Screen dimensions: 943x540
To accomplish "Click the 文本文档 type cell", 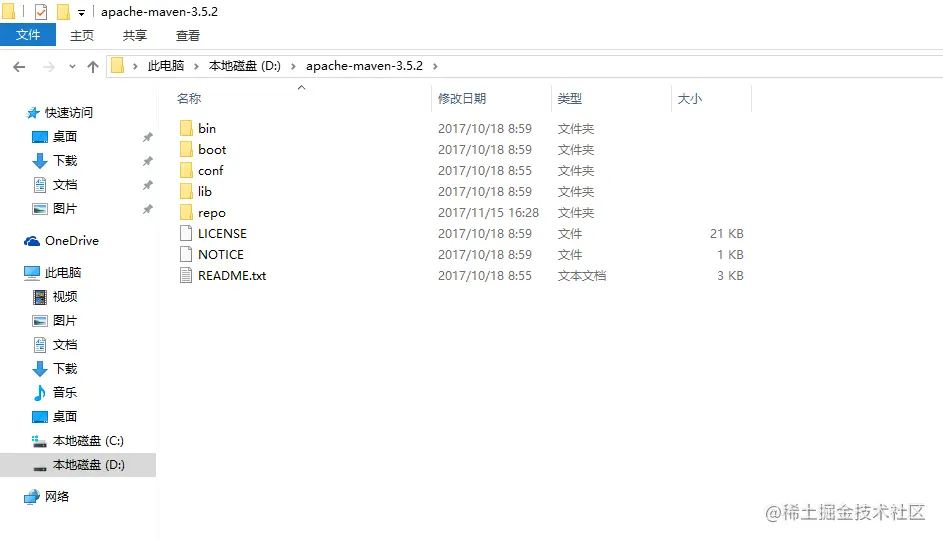I will click(582, 275).
